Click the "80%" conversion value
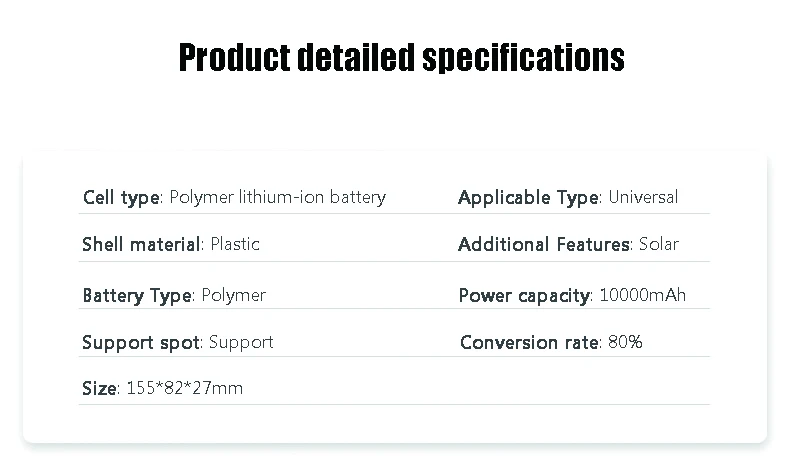Screen dimensions: 790x469 tap(625, 342)
